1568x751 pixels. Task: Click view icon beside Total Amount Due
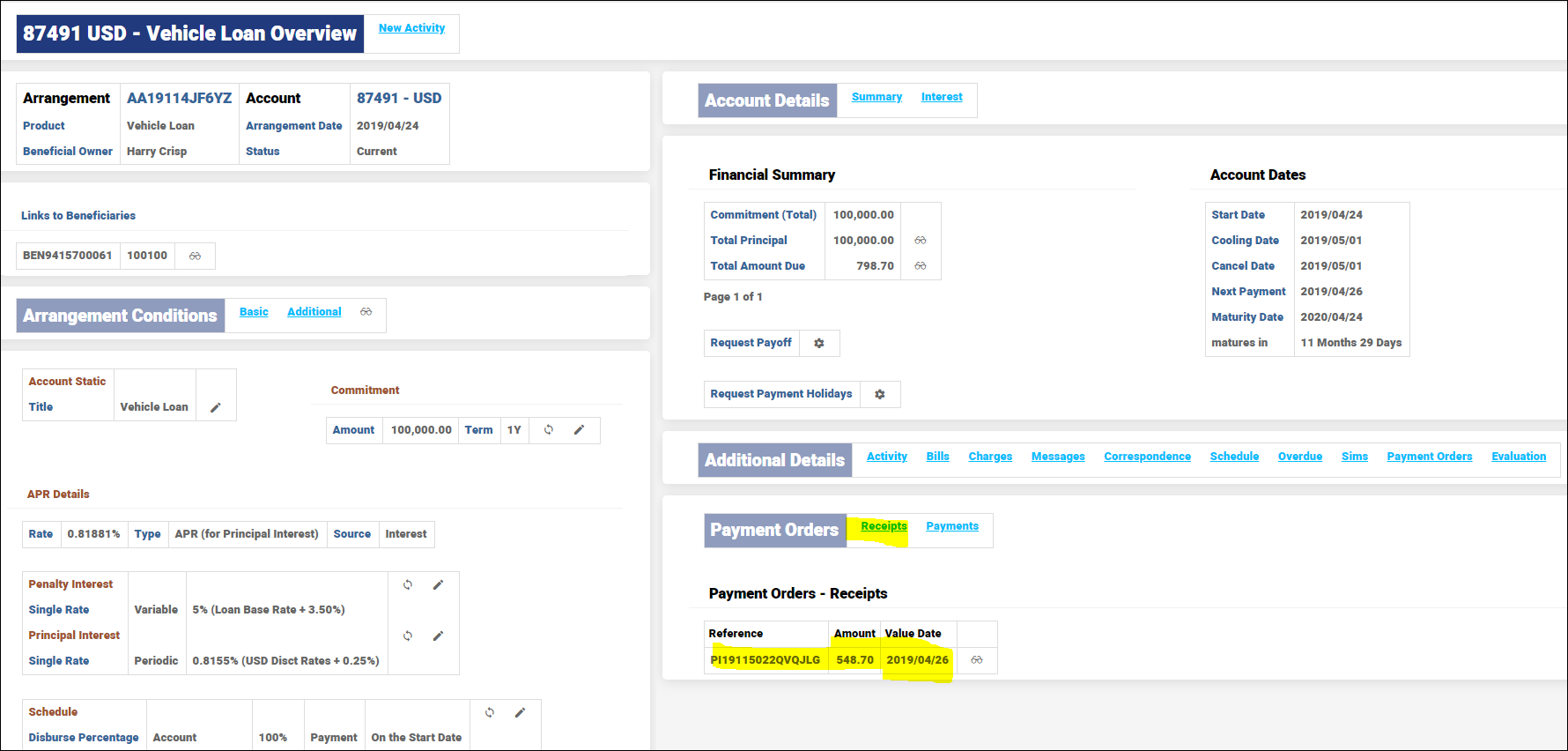point(920,266)
